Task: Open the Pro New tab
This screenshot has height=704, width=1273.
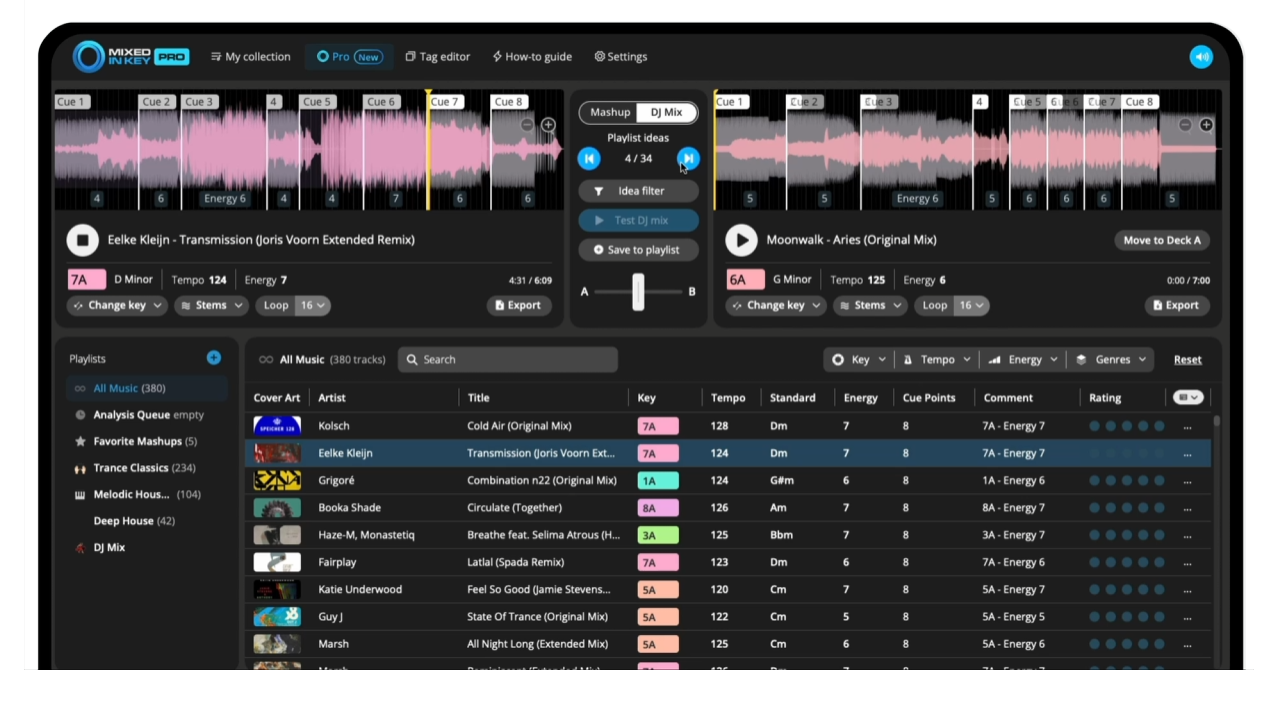Action: point(349,57)
